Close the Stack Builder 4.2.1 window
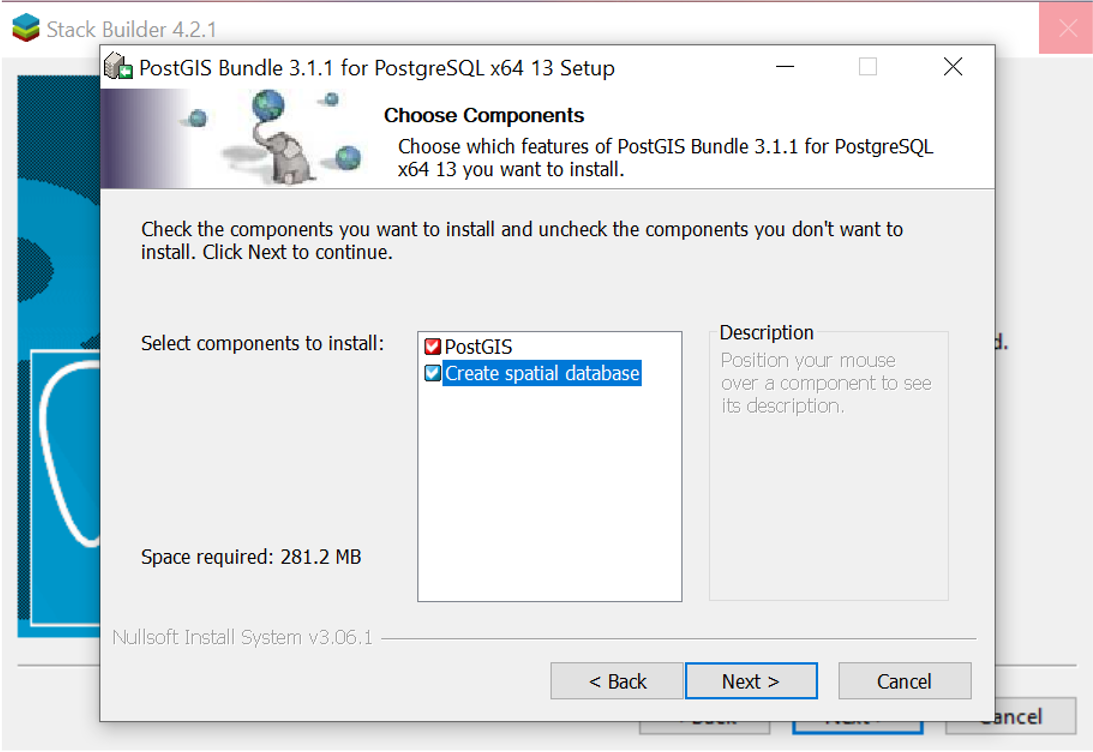This screenshot has height=752, width=1093. click(1066, 28)
